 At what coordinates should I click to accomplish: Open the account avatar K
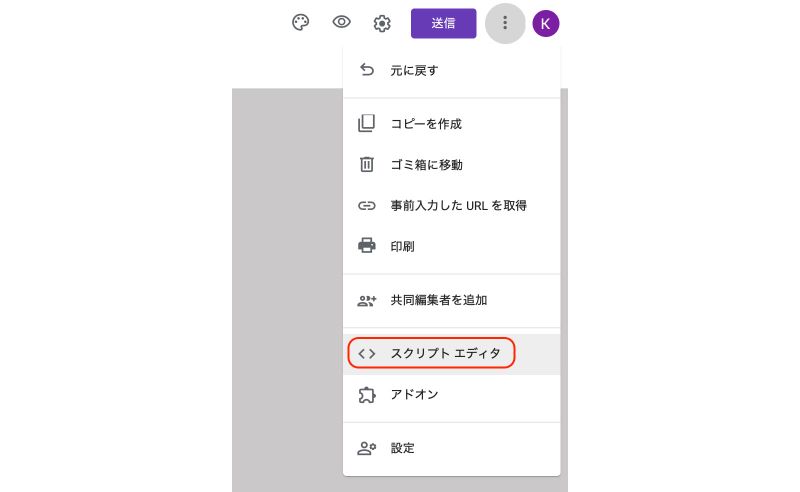[545, 23]
